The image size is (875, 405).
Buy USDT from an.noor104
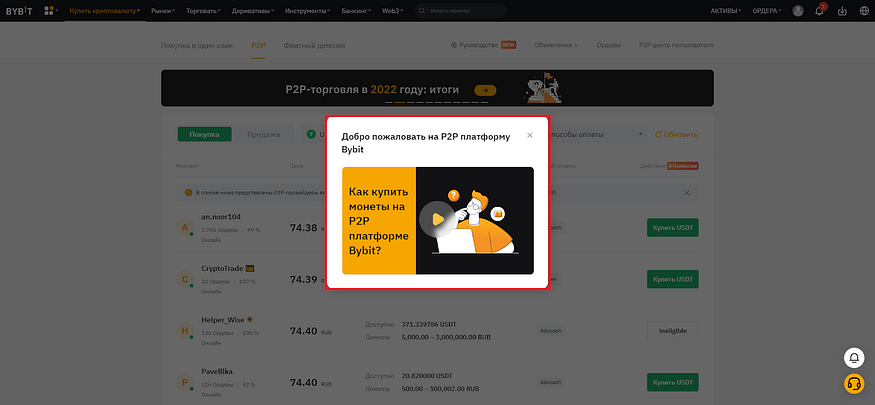tap(672, 228)
